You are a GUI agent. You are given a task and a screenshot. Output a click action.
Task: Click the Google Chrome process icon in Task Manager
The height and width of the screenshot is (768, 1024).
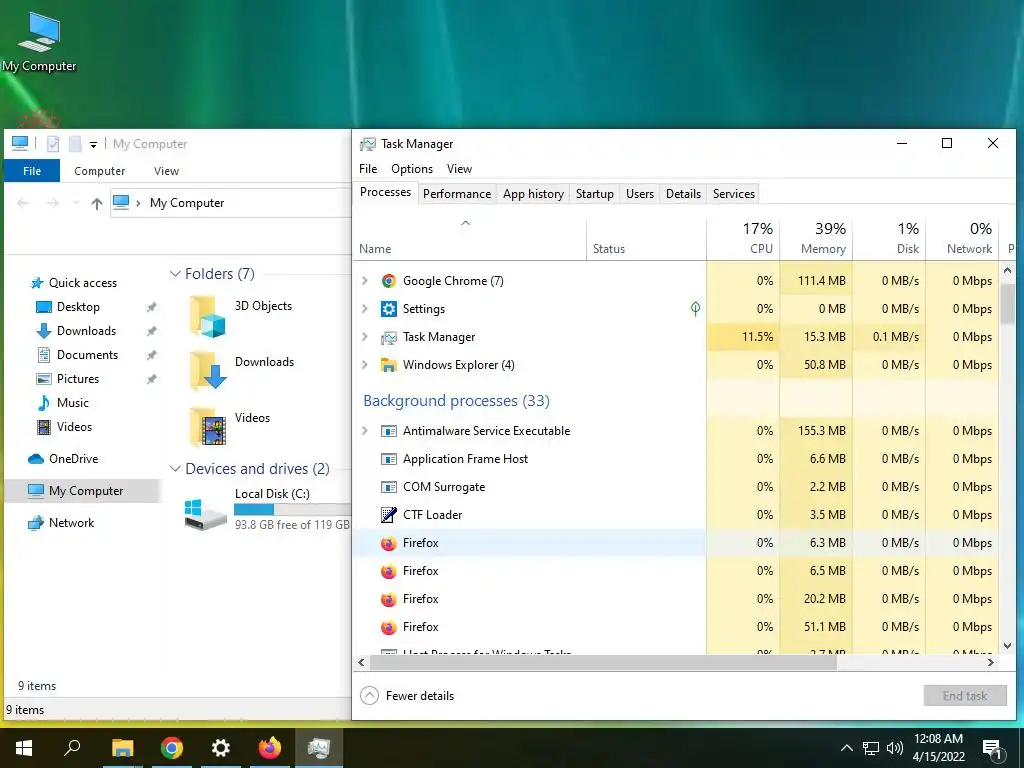[x=389, y=281]
